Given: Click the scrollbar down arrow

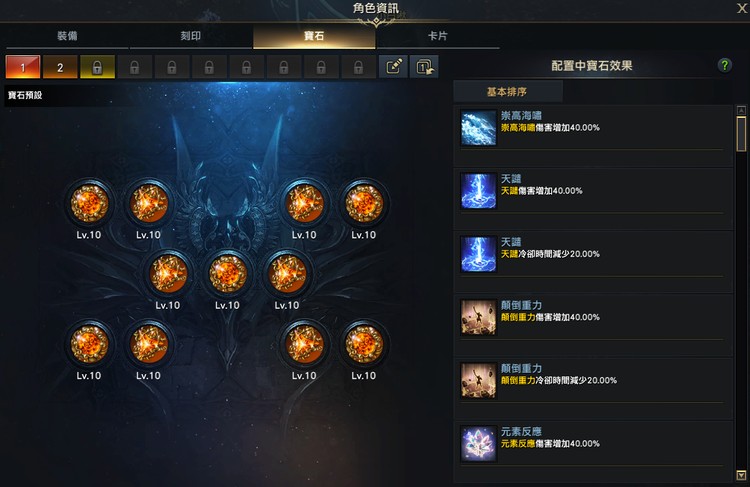Looking at the screenshot, I should point(741,475).
